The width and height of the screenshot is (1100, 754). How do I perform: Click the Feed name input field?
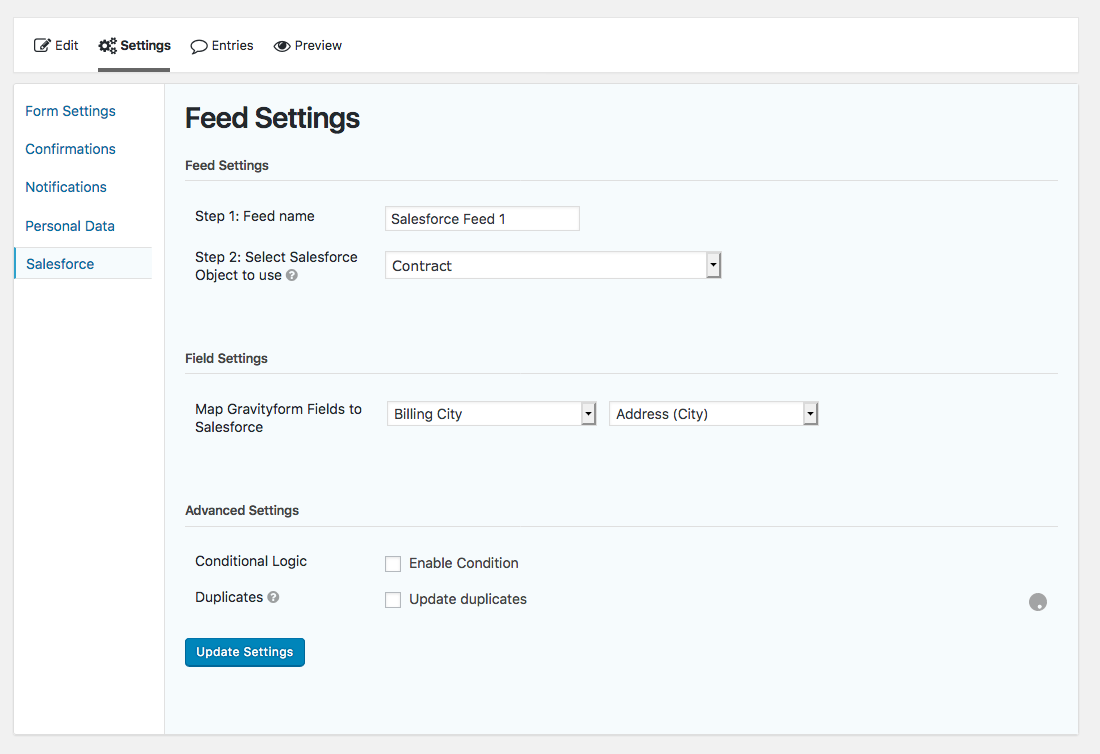tap(482, 219)
